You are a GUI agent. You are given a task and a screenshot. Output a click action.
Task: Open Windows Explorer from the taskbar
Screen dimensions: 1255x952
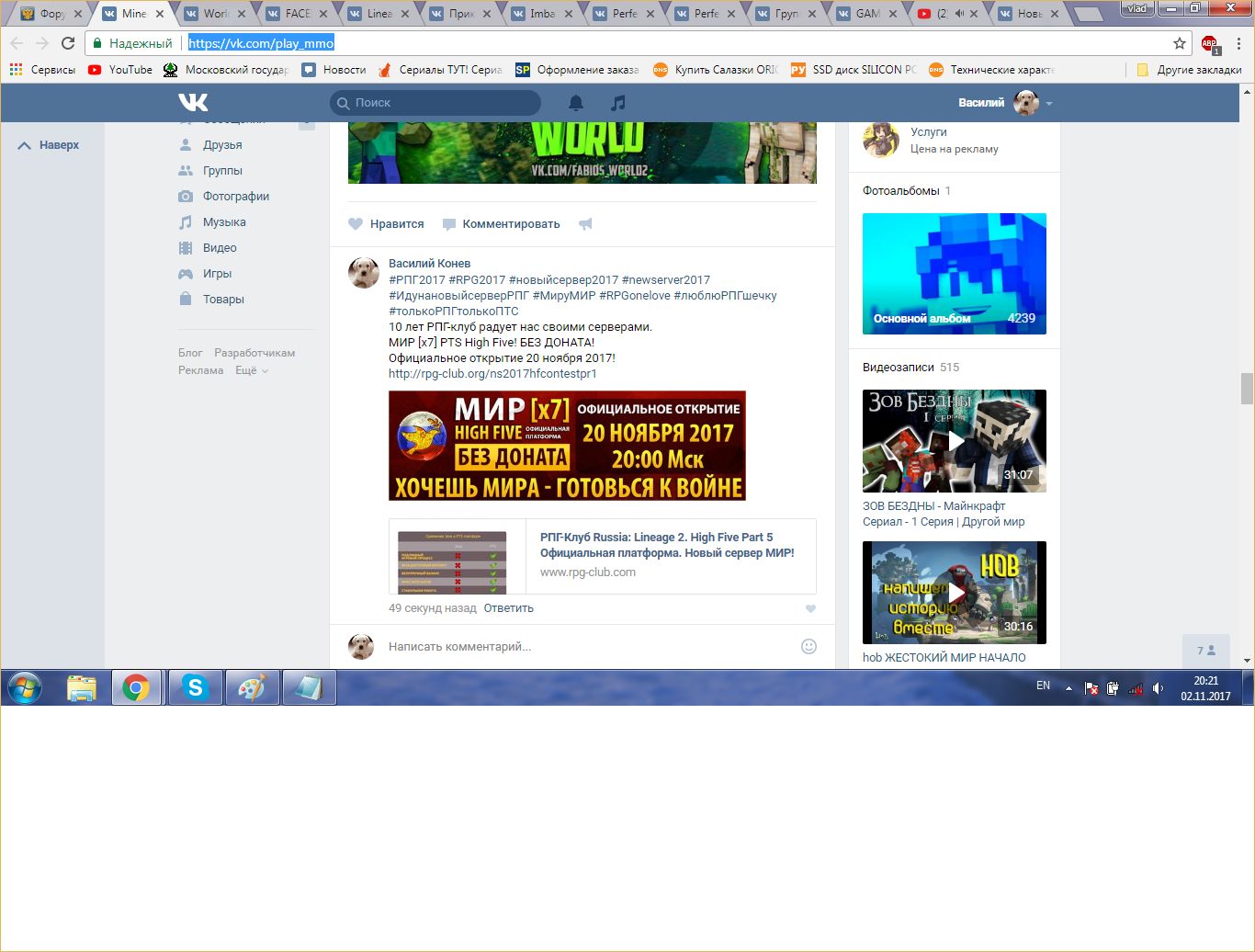tap(82, 687)
